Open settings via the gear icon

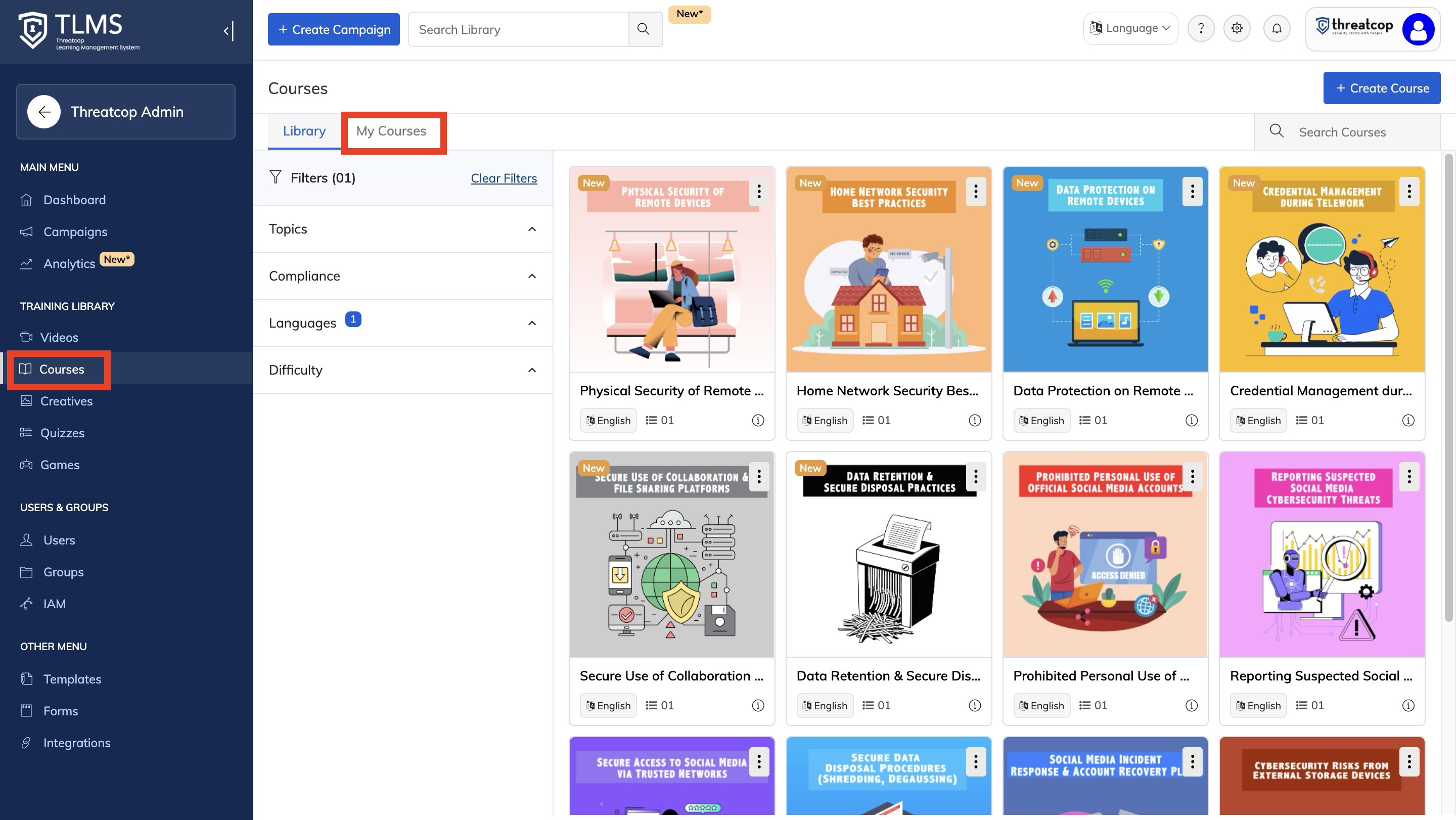[x=1237, y=28]
